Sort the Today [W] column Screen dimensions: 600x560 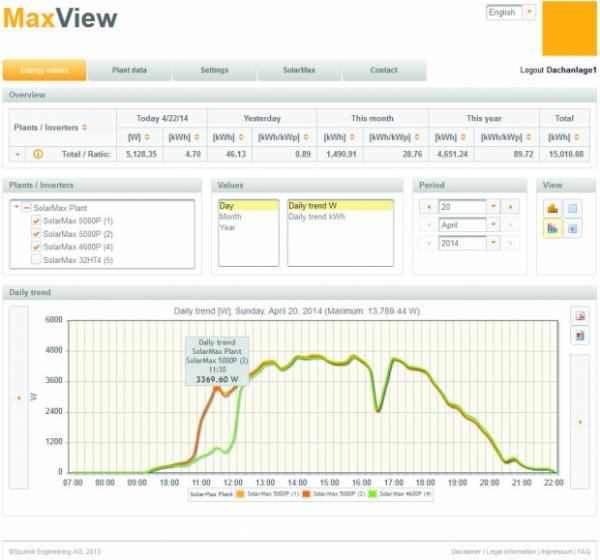(x=147, y=137)
